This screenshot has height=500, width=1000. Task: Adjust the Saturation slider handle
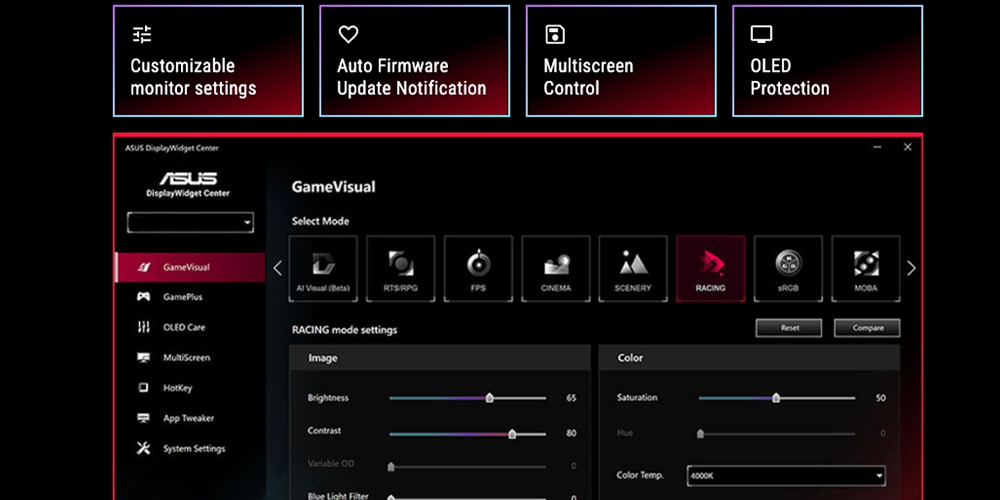coord(776,398)
